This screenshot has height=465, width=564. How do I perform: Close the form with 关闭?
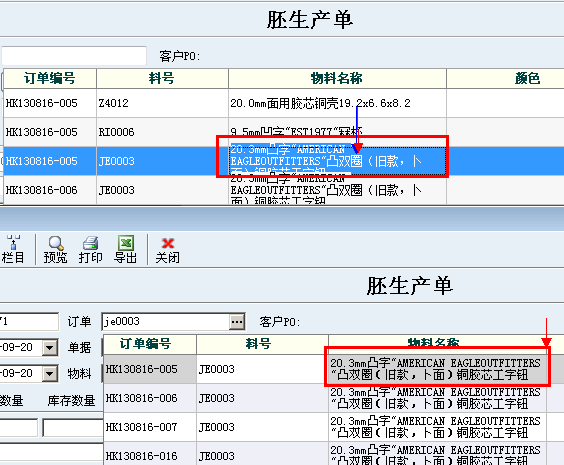coord(167,250)
